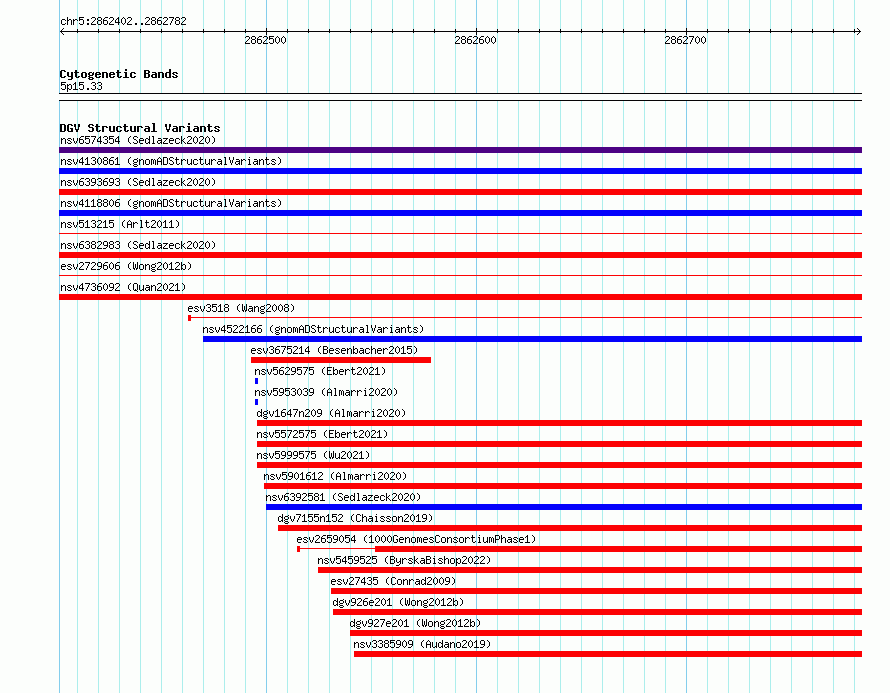Select the purple nsv6574354 variant bar
890x693 pixels.
460,150
